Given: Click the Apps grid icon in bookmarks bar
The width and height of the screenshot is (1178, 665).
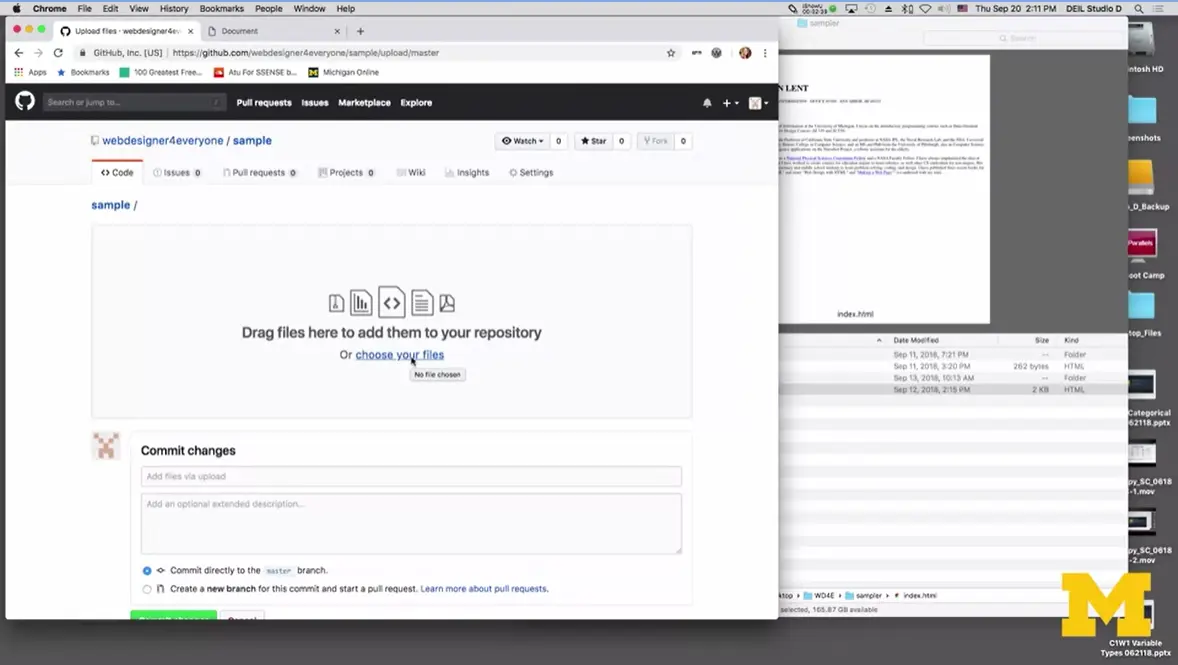Looking at the screenshot, I should click(18, 72).
